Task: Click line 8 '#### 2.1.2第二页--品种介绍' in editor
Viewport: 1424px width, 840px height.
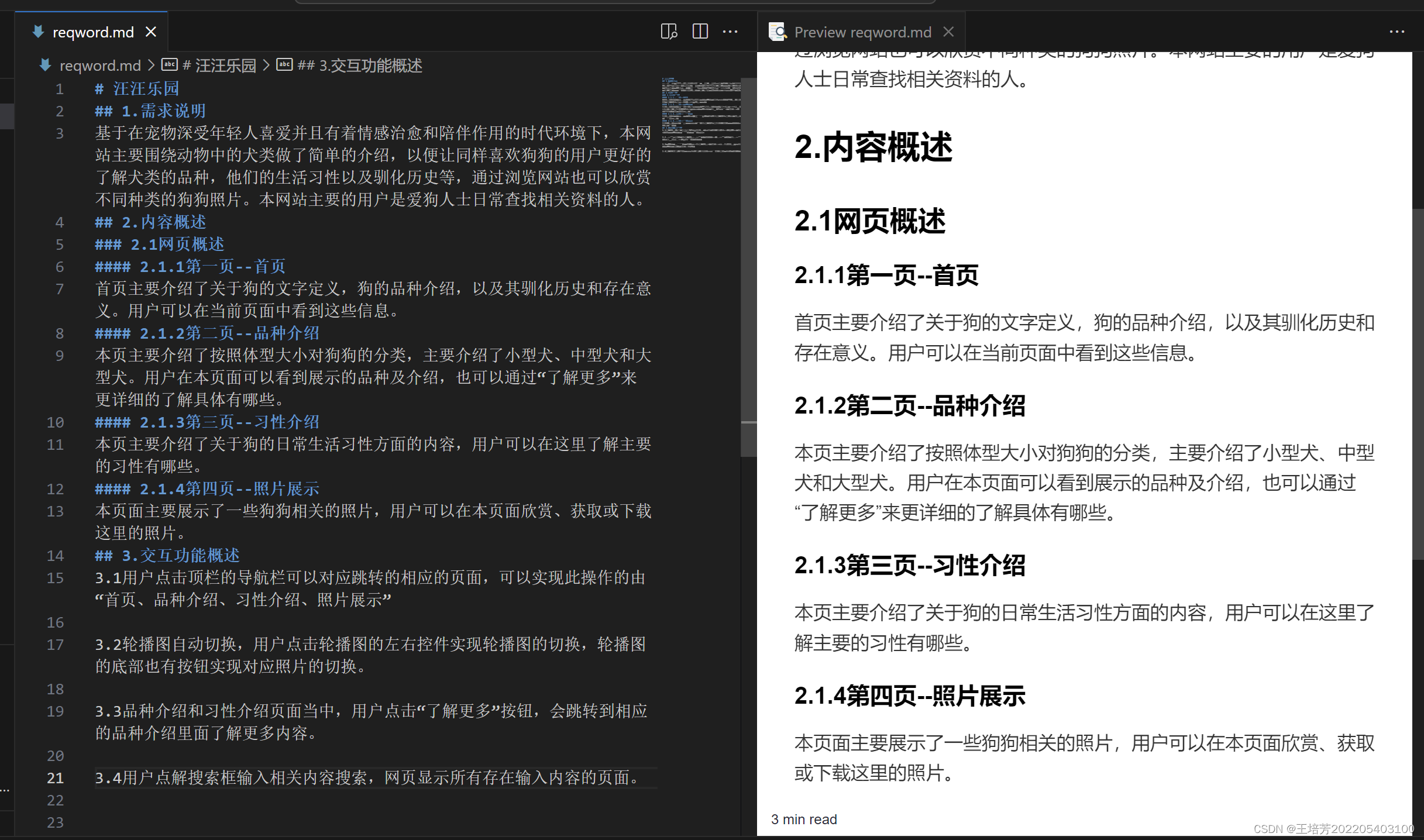Action: (207, 333)
